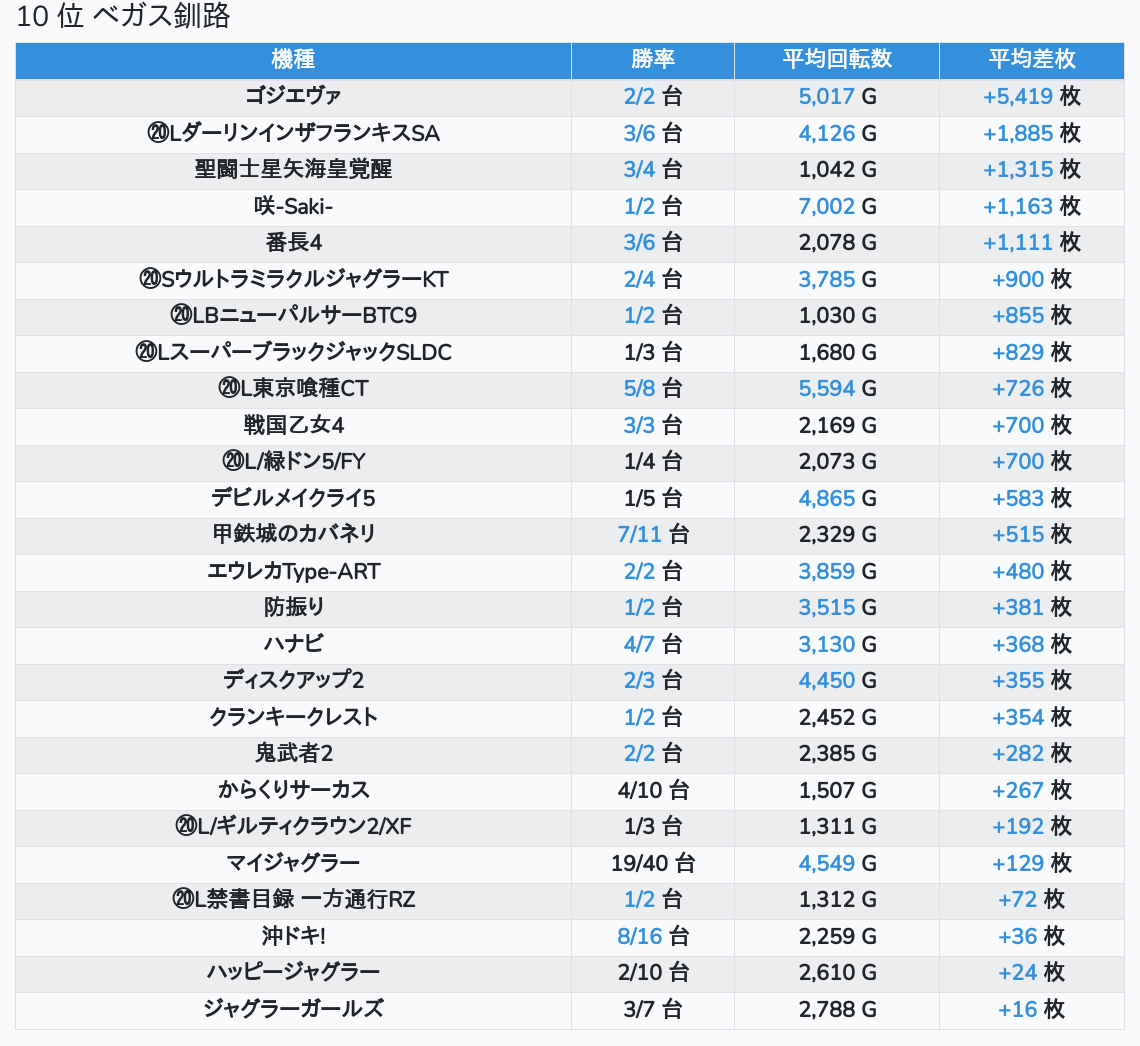The width and height of the screenshot is (1140, 1046).
Task: Click エウレカType-ART machine name
Action: pyautogui.click(x=293, y=571)
